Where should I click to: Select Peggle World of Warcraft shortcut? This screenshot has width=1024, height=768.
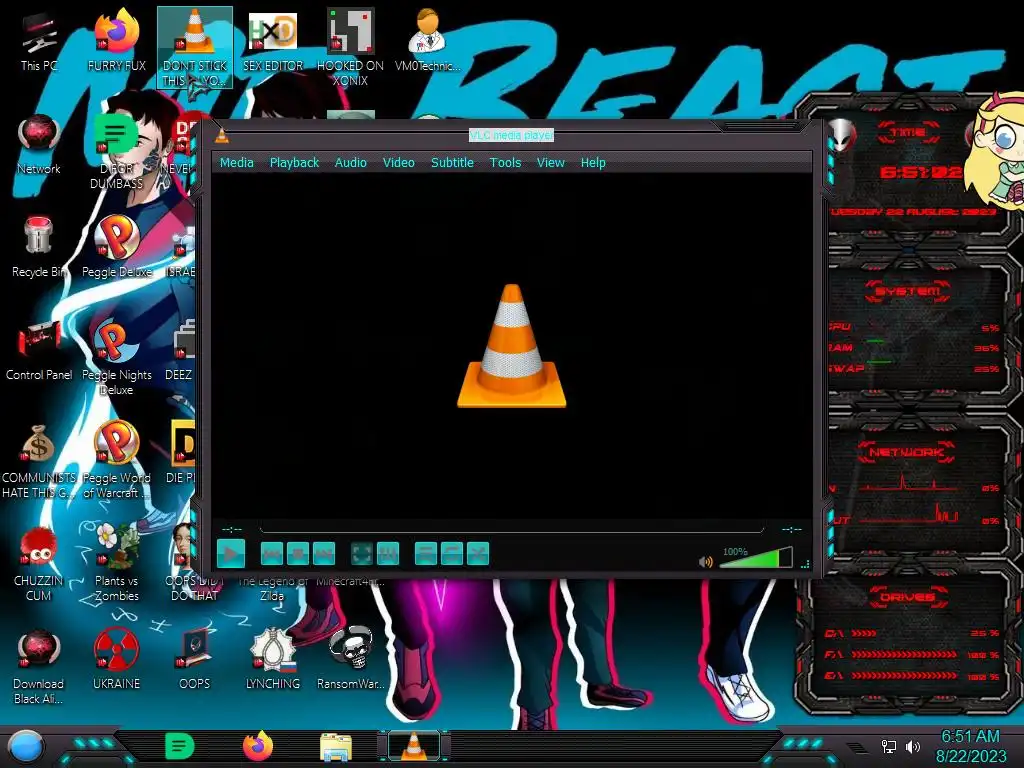[x=116, y=460]
